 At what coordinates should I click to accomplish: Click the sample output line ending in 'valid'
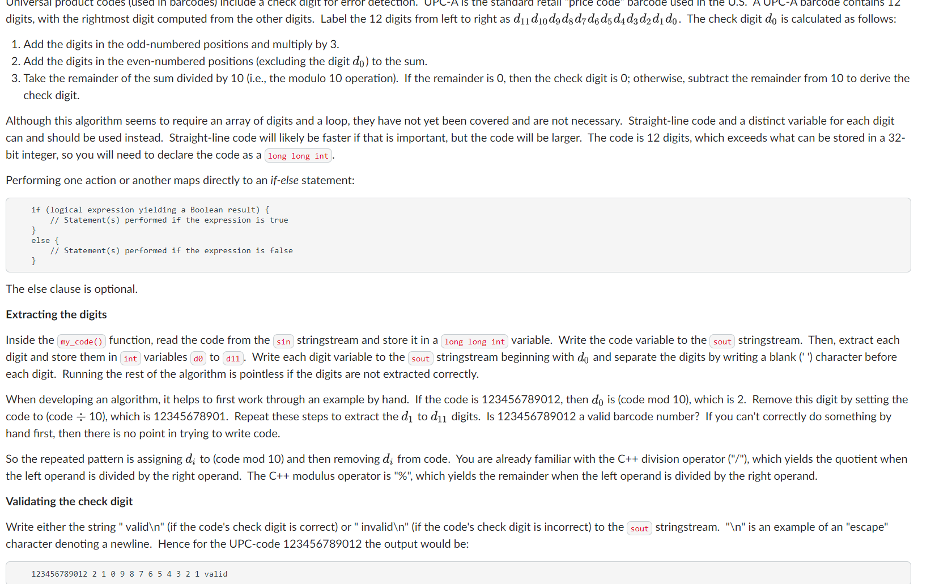(129, 574)
